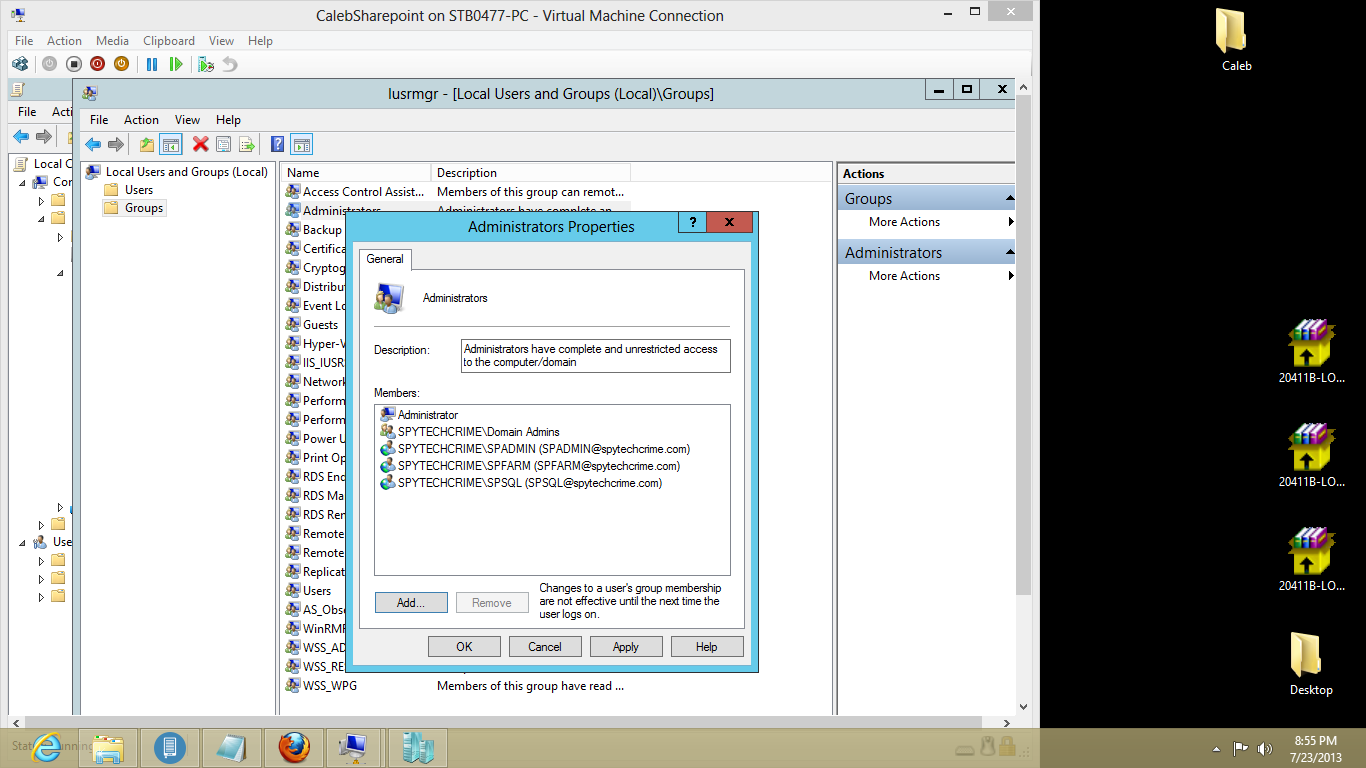Open File Explorer from the taskbar
This screenshot has width=1366, height=768.
pos(108,746)
